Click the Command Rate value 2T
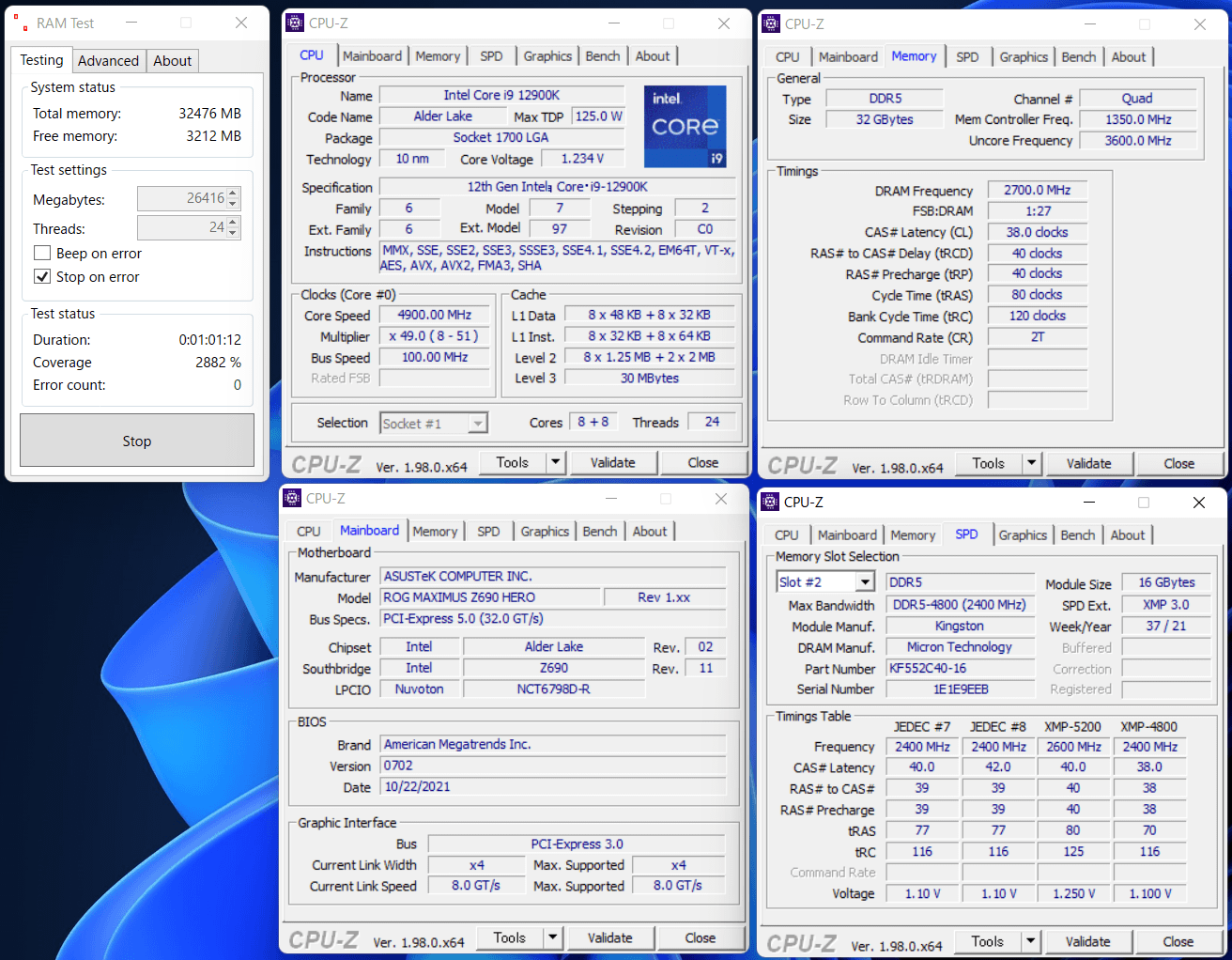 coord(1037,337)
